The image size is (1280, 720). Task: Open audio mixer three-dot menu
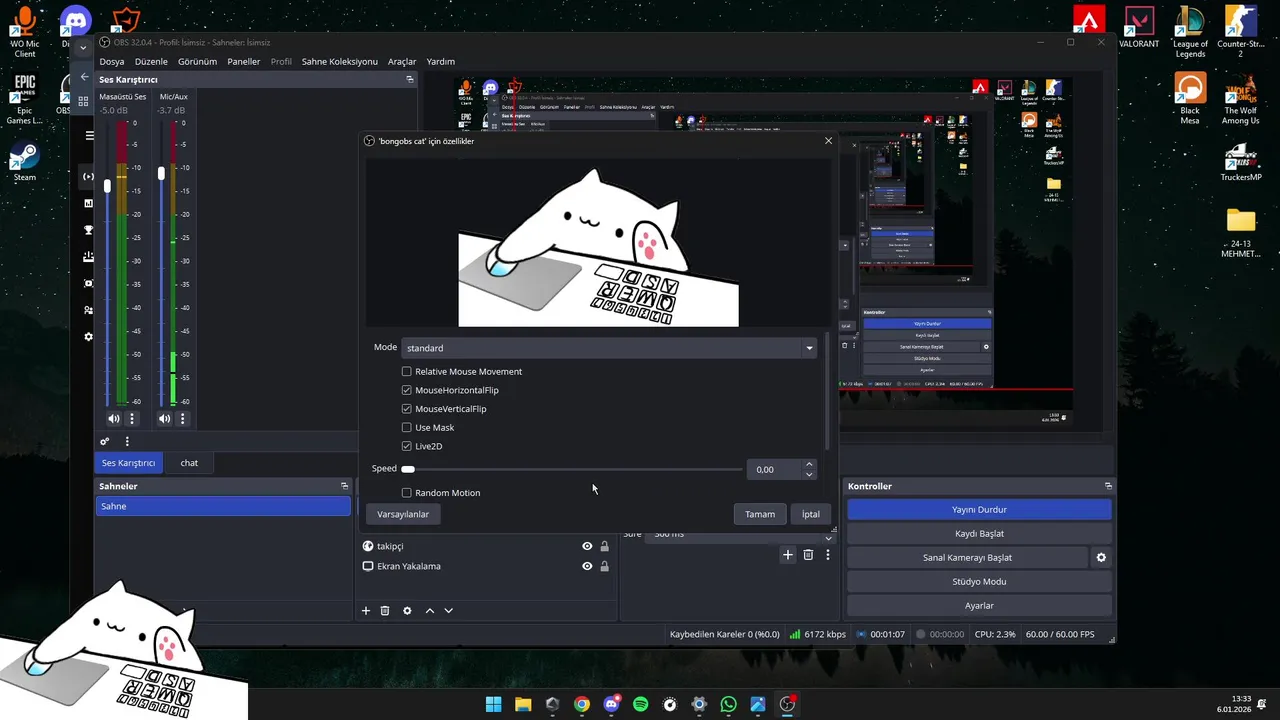pyautogui.click(x=127, y=441)
